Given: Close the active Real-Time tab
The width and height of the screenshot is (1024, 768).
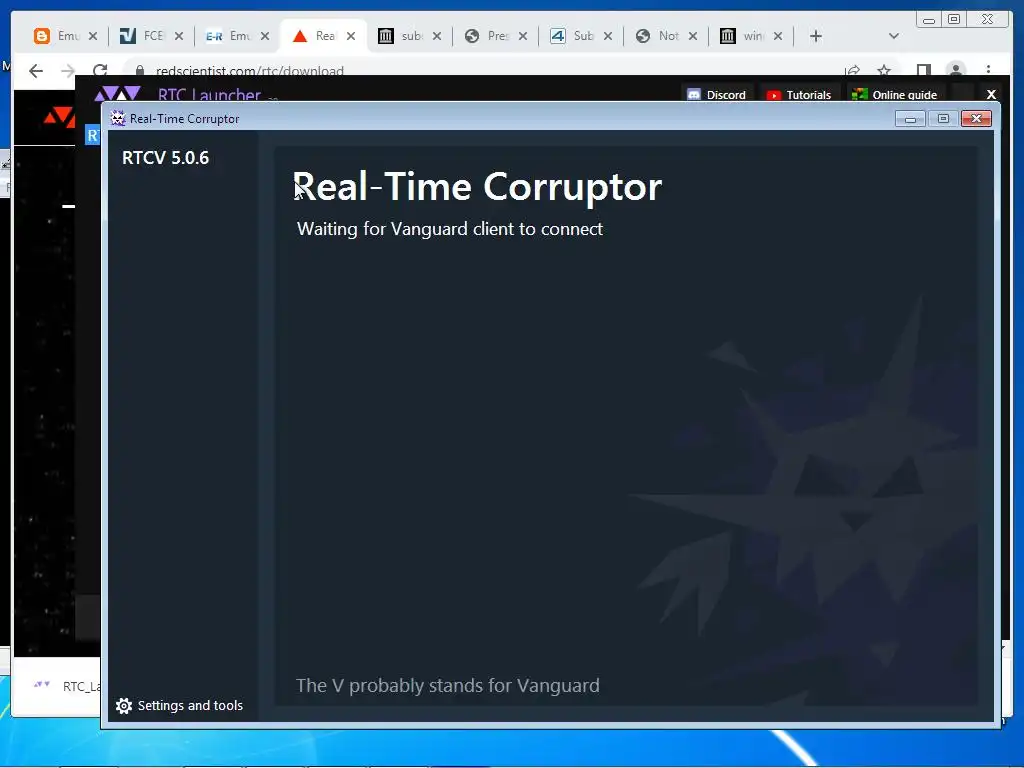Looking at the screenshot, I should (x=351, y=36).
